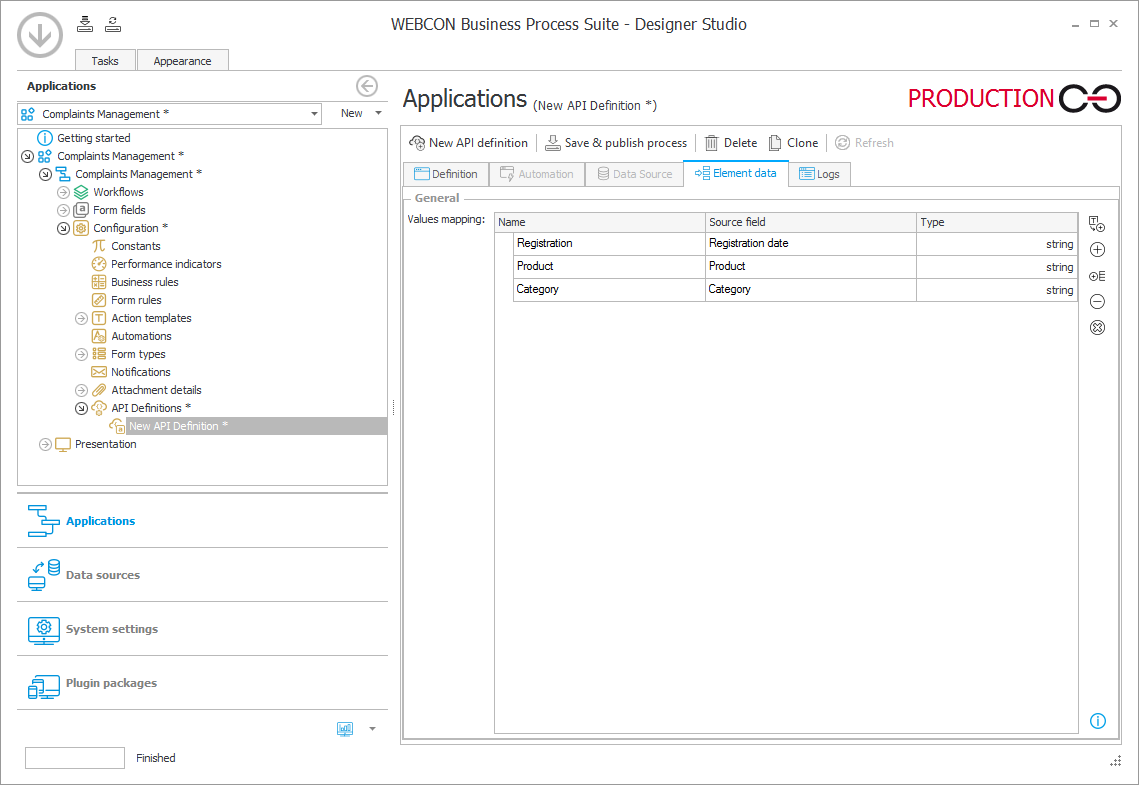Screen dimensions: 1139x785
Task: Click the monitor chart icon in footer
Action: (345, 729)
